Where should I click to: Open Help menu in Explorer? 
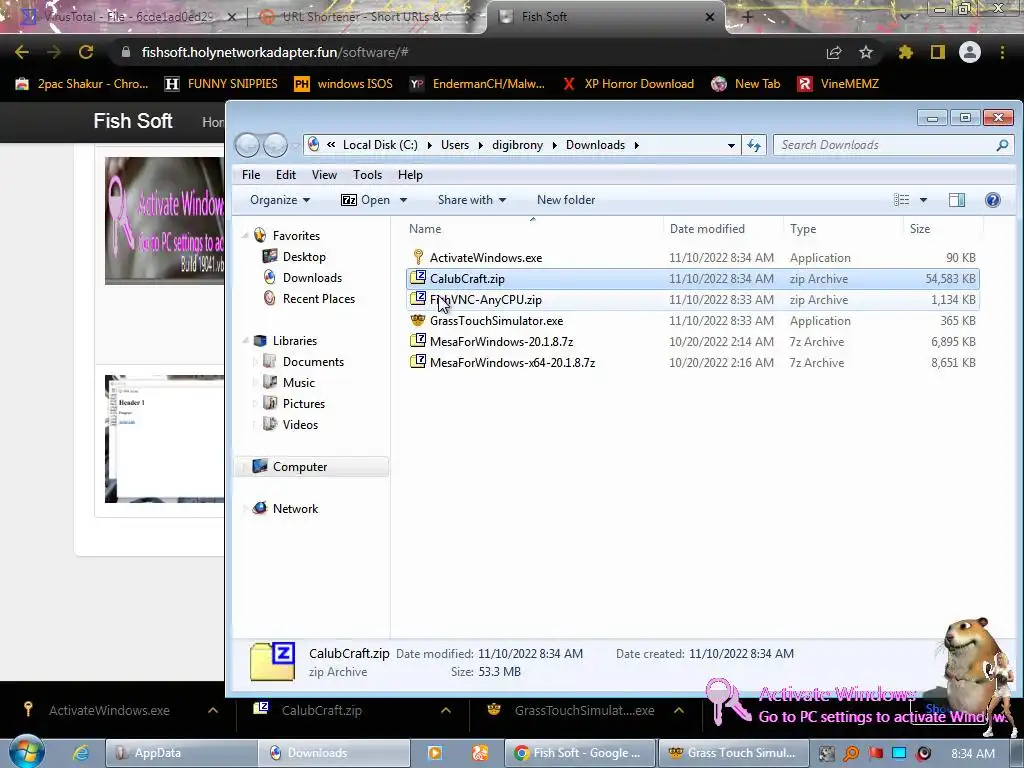point(410,175)
